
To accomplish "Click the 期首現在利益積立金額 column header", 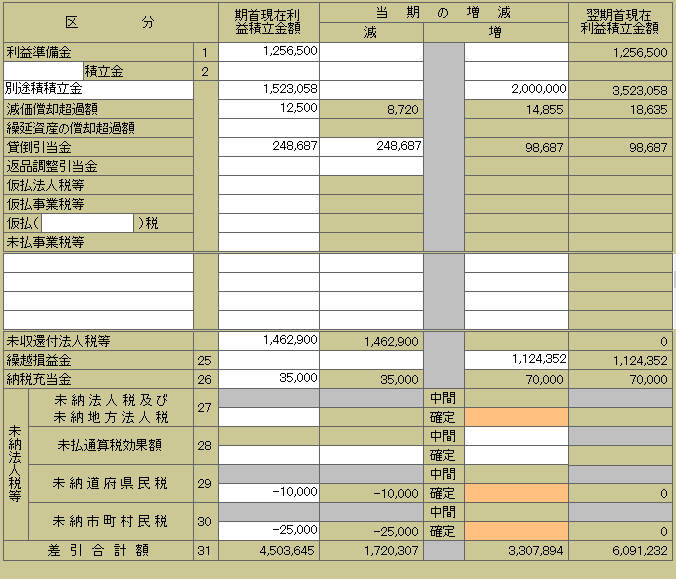I will point(268,22).
